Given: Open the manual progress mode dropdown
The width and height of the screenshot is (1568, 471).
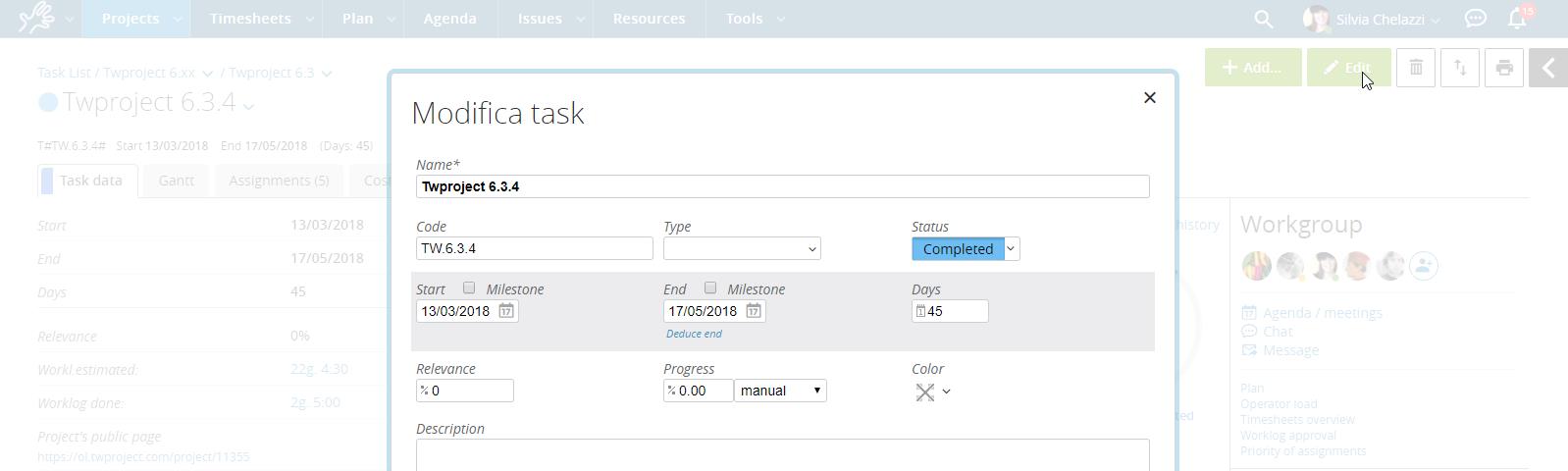Looking at the screenshot, I should pyautogui.click(x=780, y=391).
